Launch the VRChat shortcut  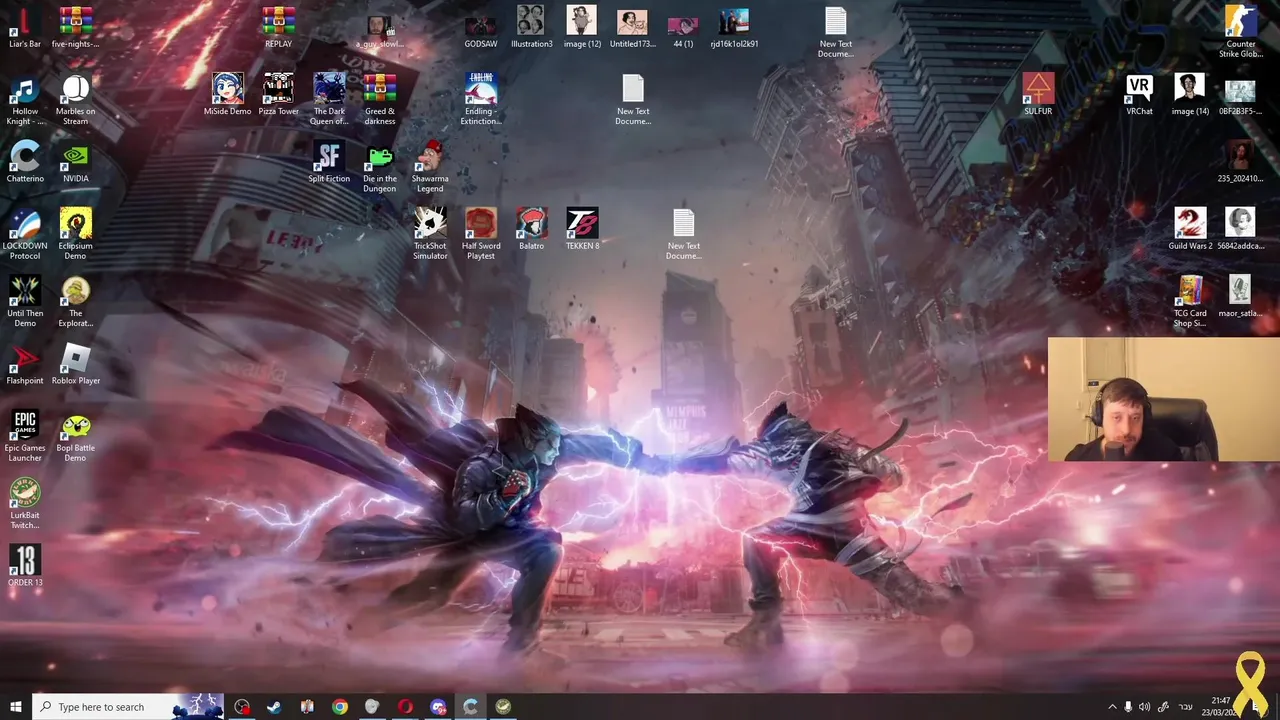[1139, 94]
